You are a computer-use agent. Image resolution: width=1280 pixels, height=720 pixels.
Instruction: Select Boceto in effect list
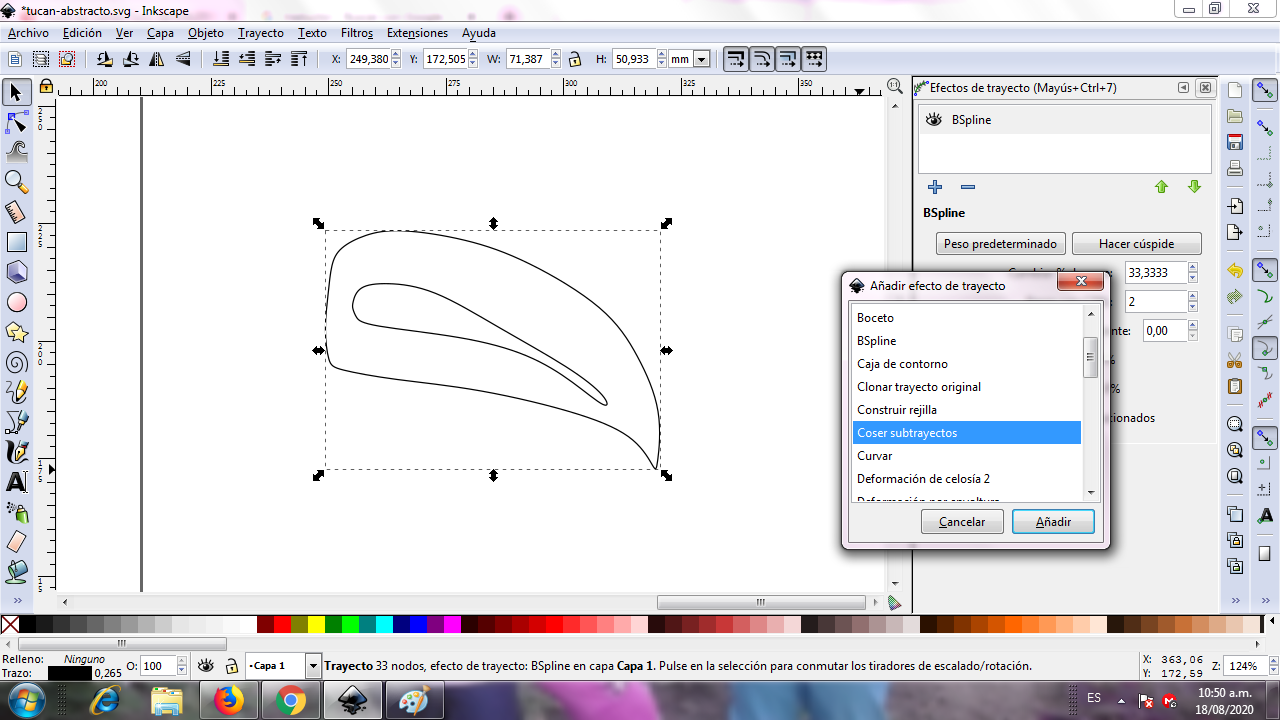coord(967,318)
